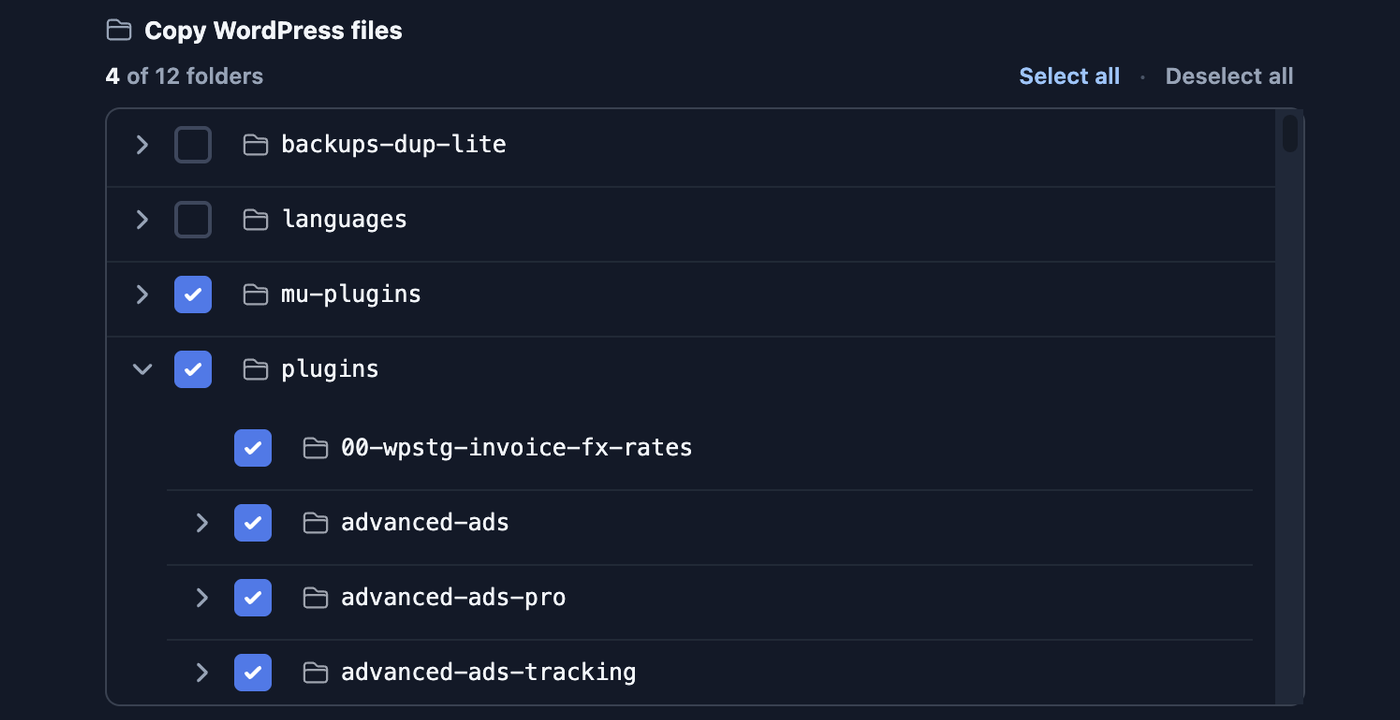
Task: Click the mu-plugins folder icon
Action: pyautogui.click(x=256, y=295)
